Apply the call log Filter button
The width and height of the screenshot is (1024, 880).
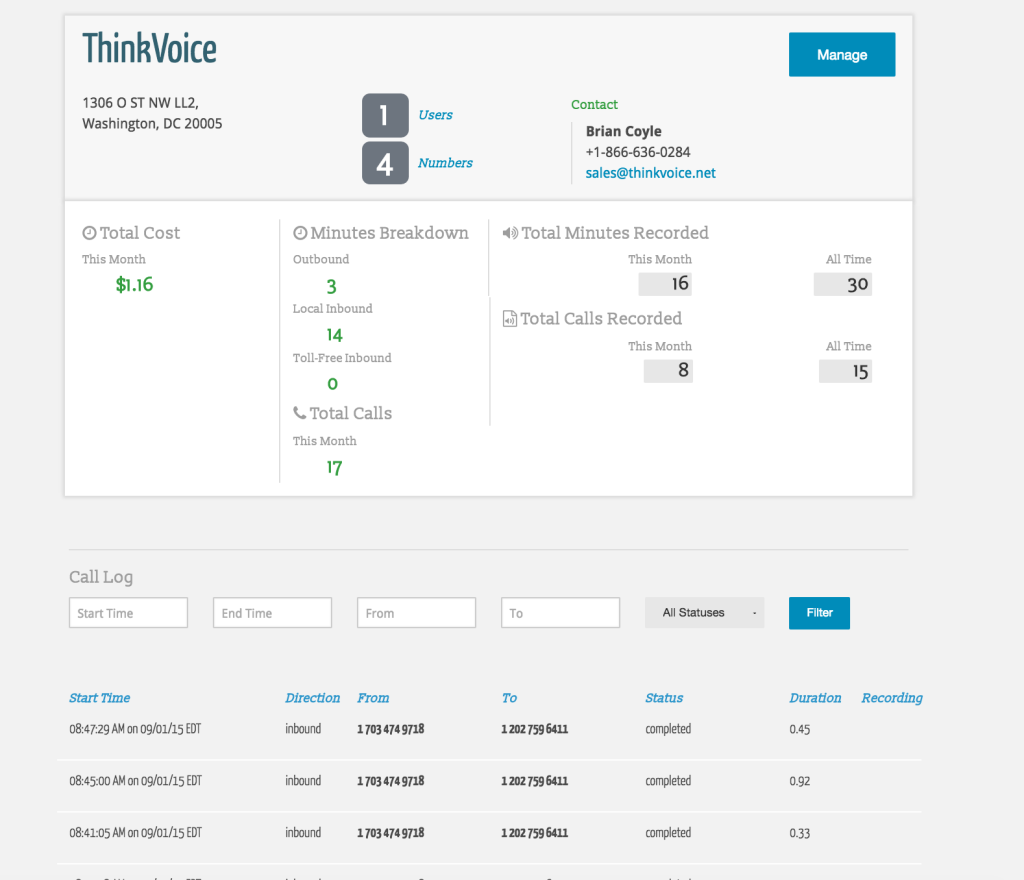[819, 613]
